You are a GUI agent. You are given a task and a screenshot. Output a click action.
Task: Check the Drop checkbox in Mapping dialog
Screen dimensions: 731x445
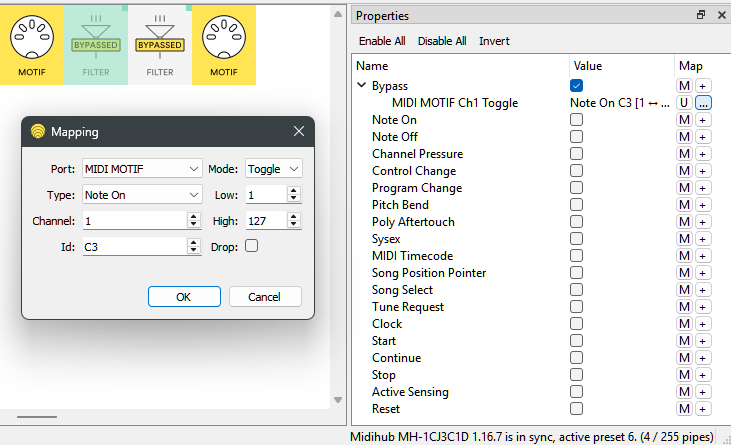pos(251,246)
